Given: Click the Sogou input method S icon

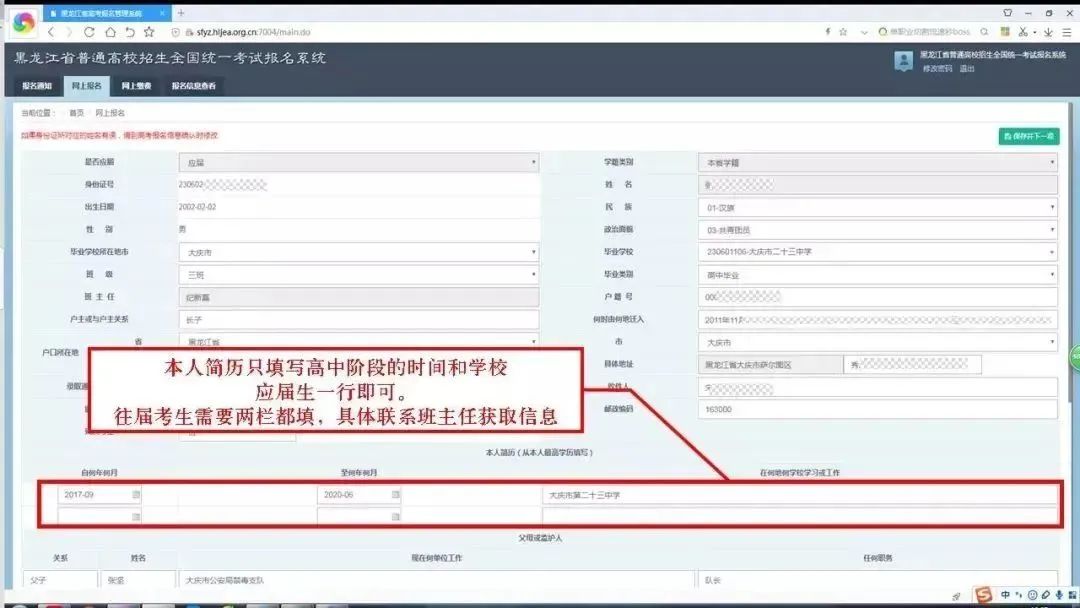Looking at the screenshot, I should [x=985, y=595].
